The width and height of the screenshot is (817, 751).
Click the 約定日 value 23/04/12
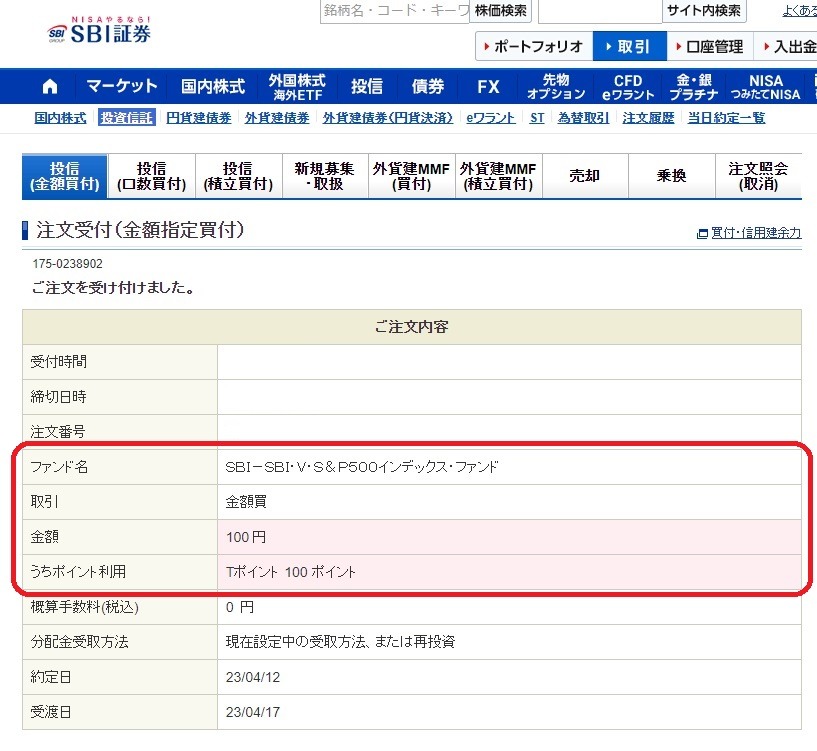pos(253,678)
